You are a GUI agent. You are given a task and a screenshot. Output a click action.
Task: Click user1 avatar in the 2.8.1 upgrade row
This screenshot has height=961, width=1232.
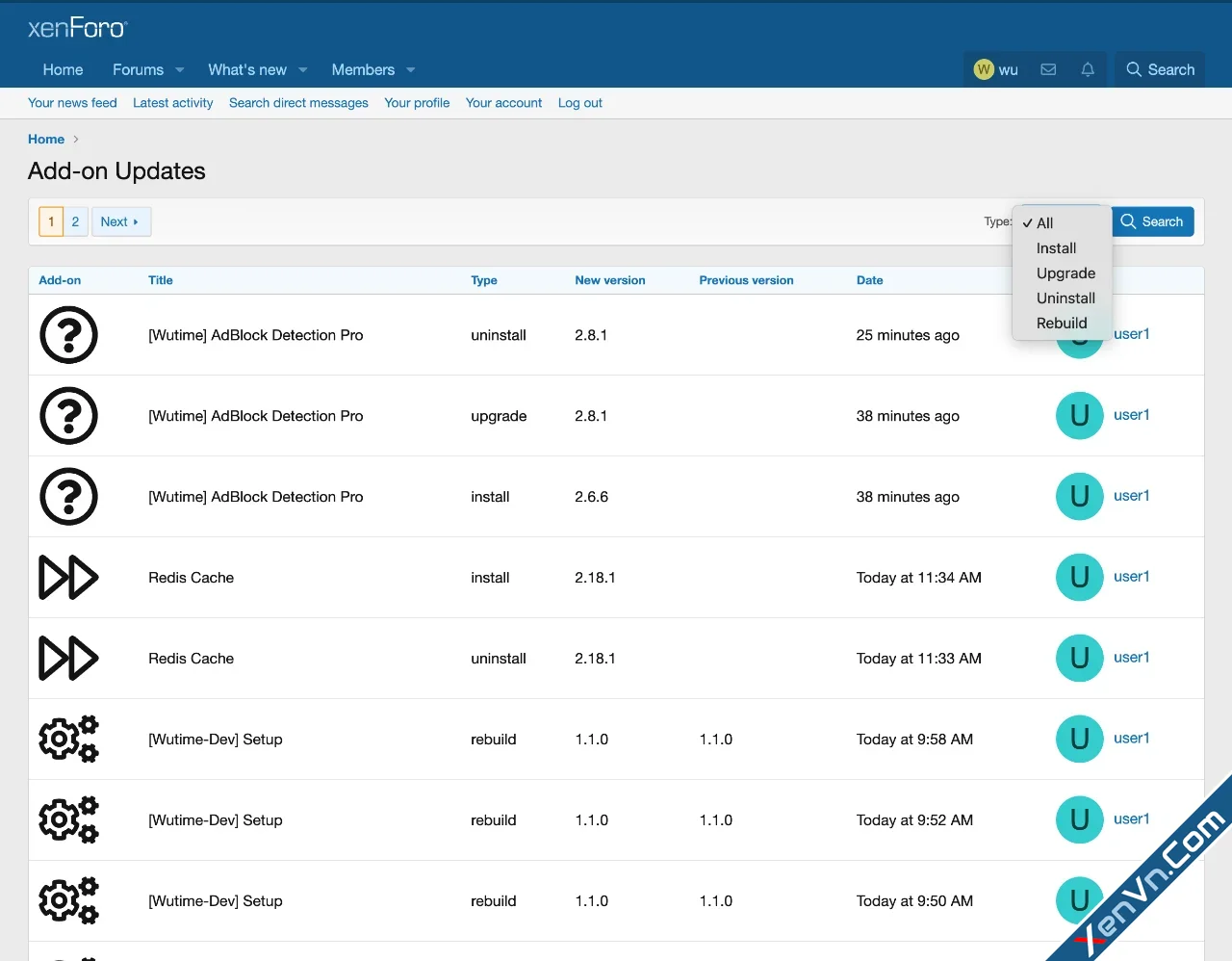coord(1080,416)
